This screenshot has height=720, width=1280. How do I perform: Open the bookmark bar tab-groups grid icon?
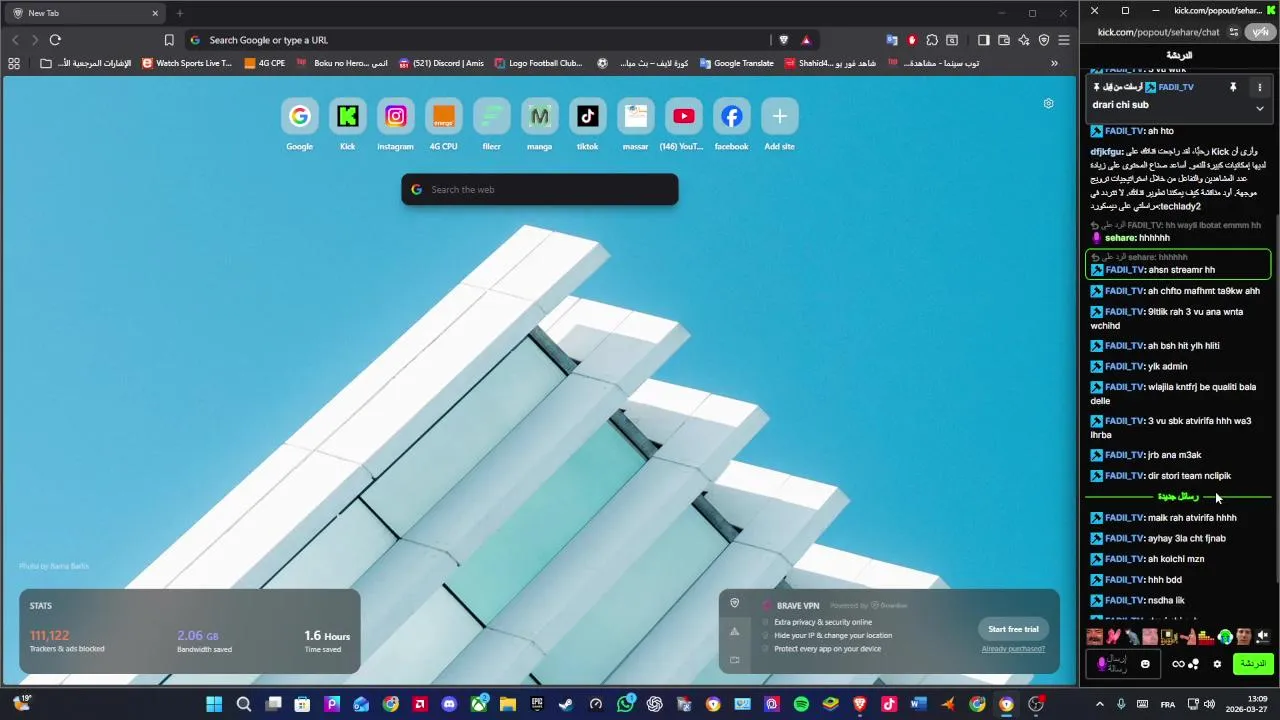(14, 63)
